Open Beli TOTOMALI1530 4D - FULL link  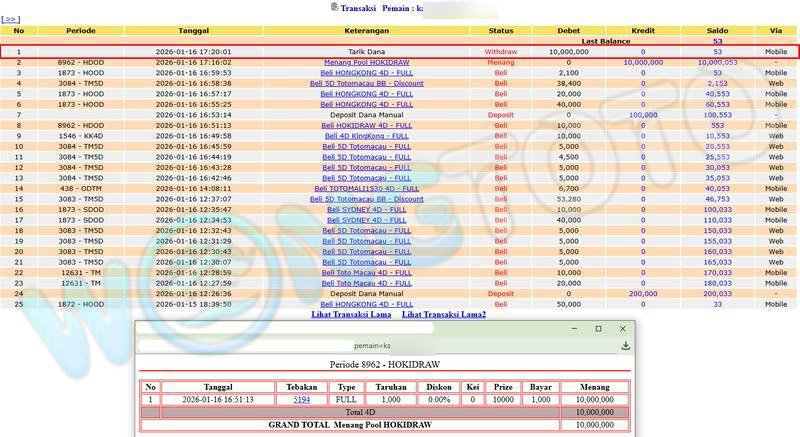[x=367, y=188]
